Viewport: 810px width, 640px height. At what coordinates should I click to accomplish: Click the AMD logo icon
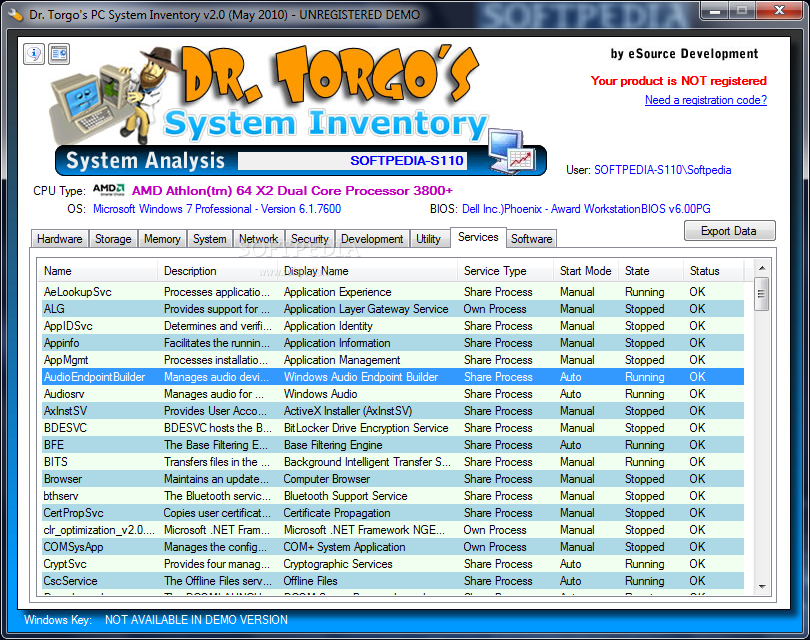108,190
